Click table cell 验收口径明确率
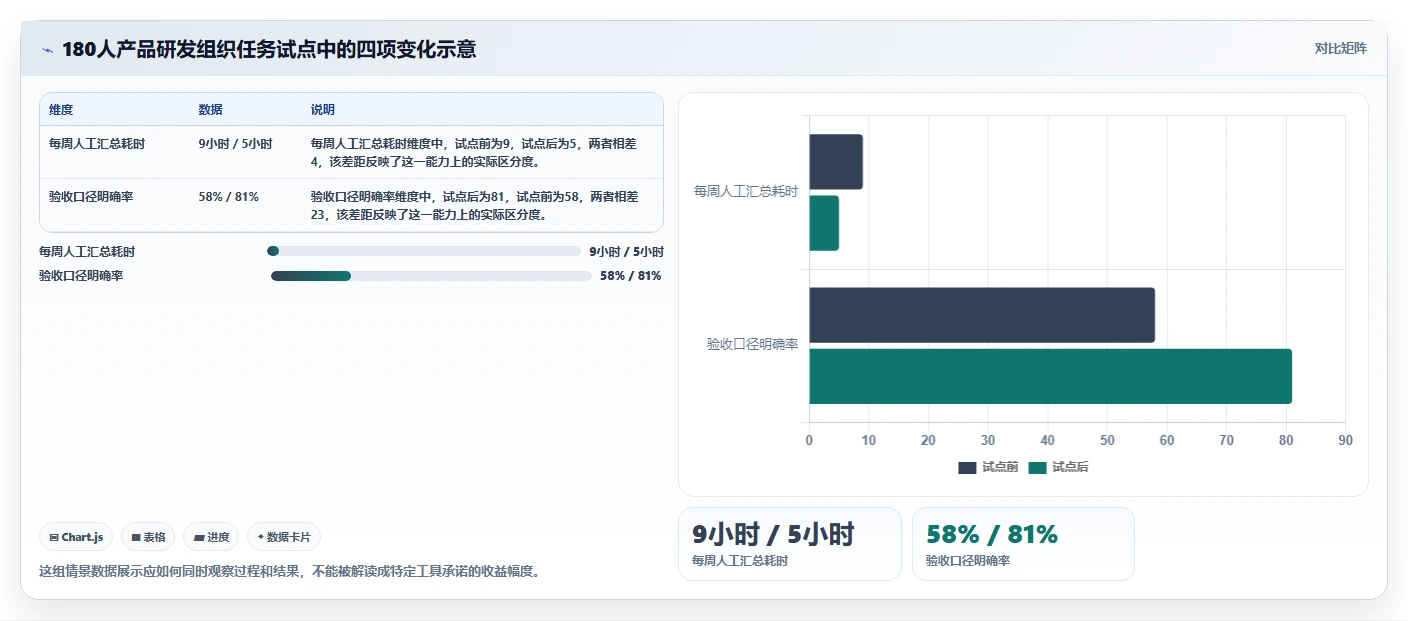Image resolution: width=1408 pixels, height=621 pixels. click(91, 197)
